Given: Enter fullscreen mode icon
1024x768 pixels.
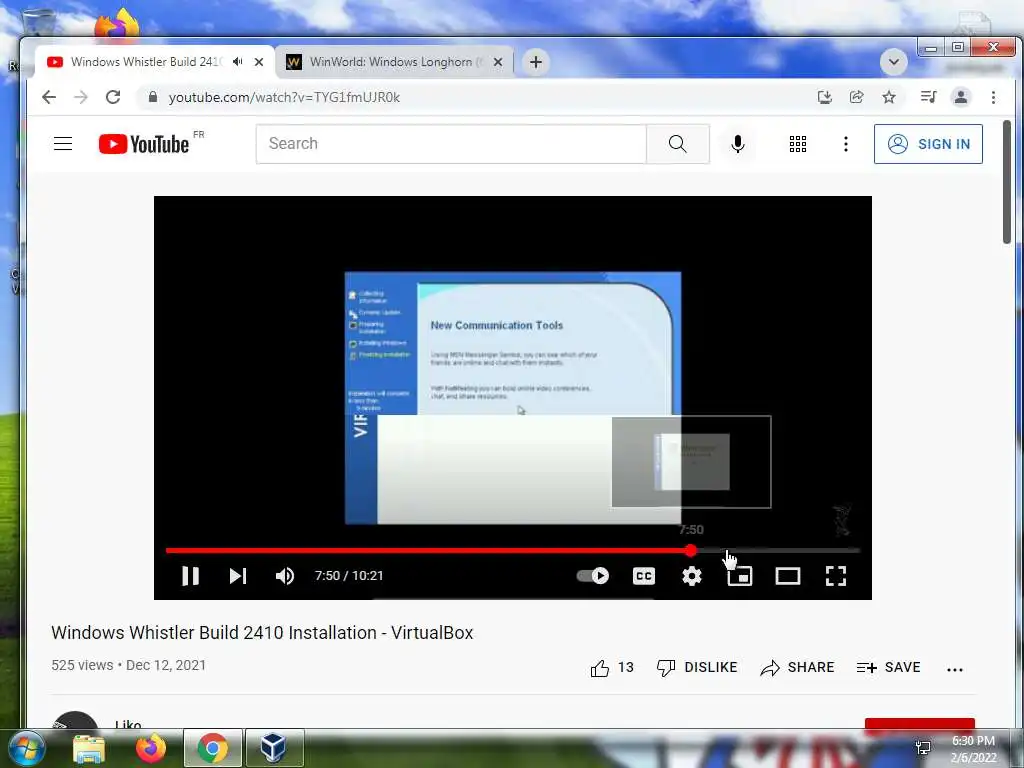Looking at the screenshot, I should click(836, 575).
